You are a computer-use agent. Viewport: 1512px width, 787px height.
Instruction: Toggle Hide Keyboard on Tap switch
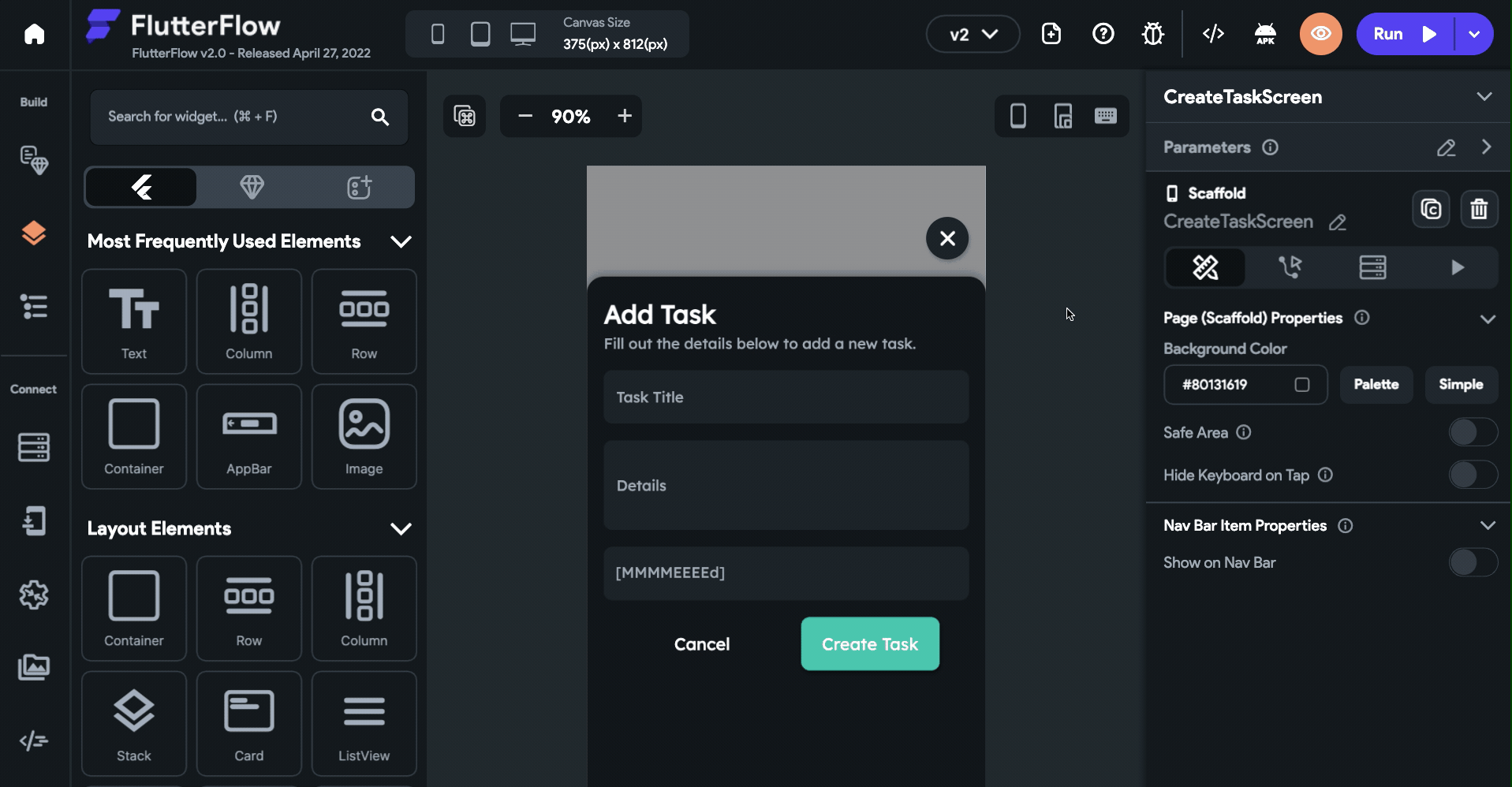pyautogui.click(x=1473, y=475)
